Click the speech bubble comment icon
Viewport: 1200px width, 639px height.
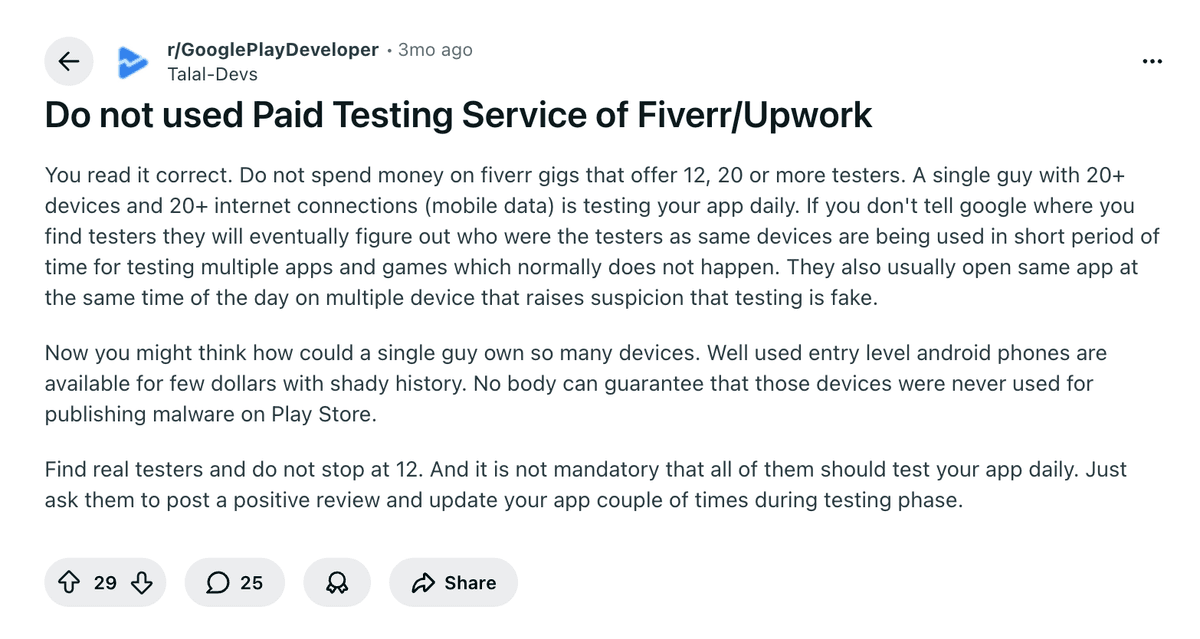pyautogui.click(x=217, y=582)
